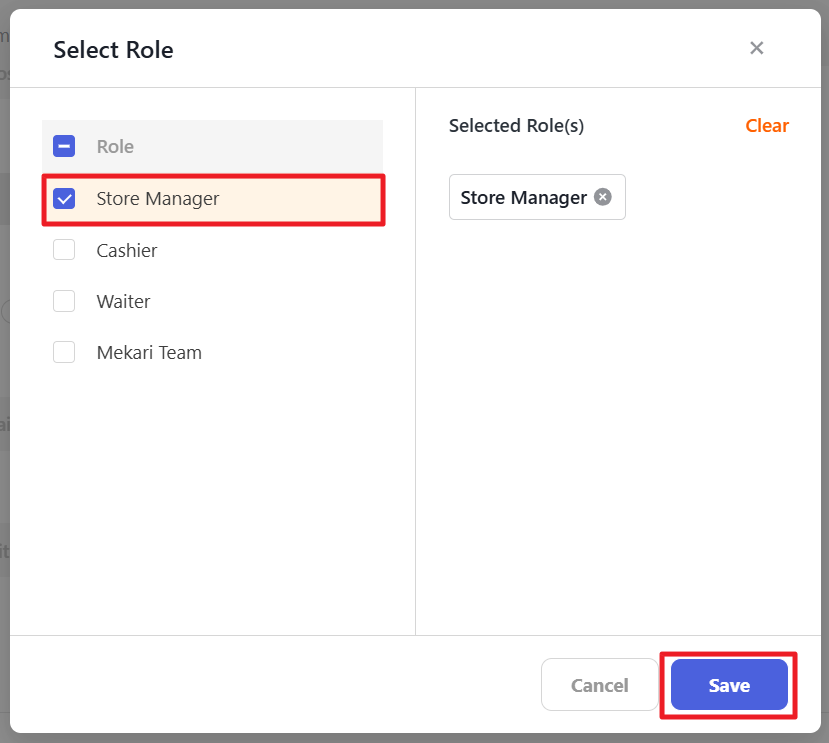Click the Select Role dialog title
The image size is (829, 743).
coord(113,50)
